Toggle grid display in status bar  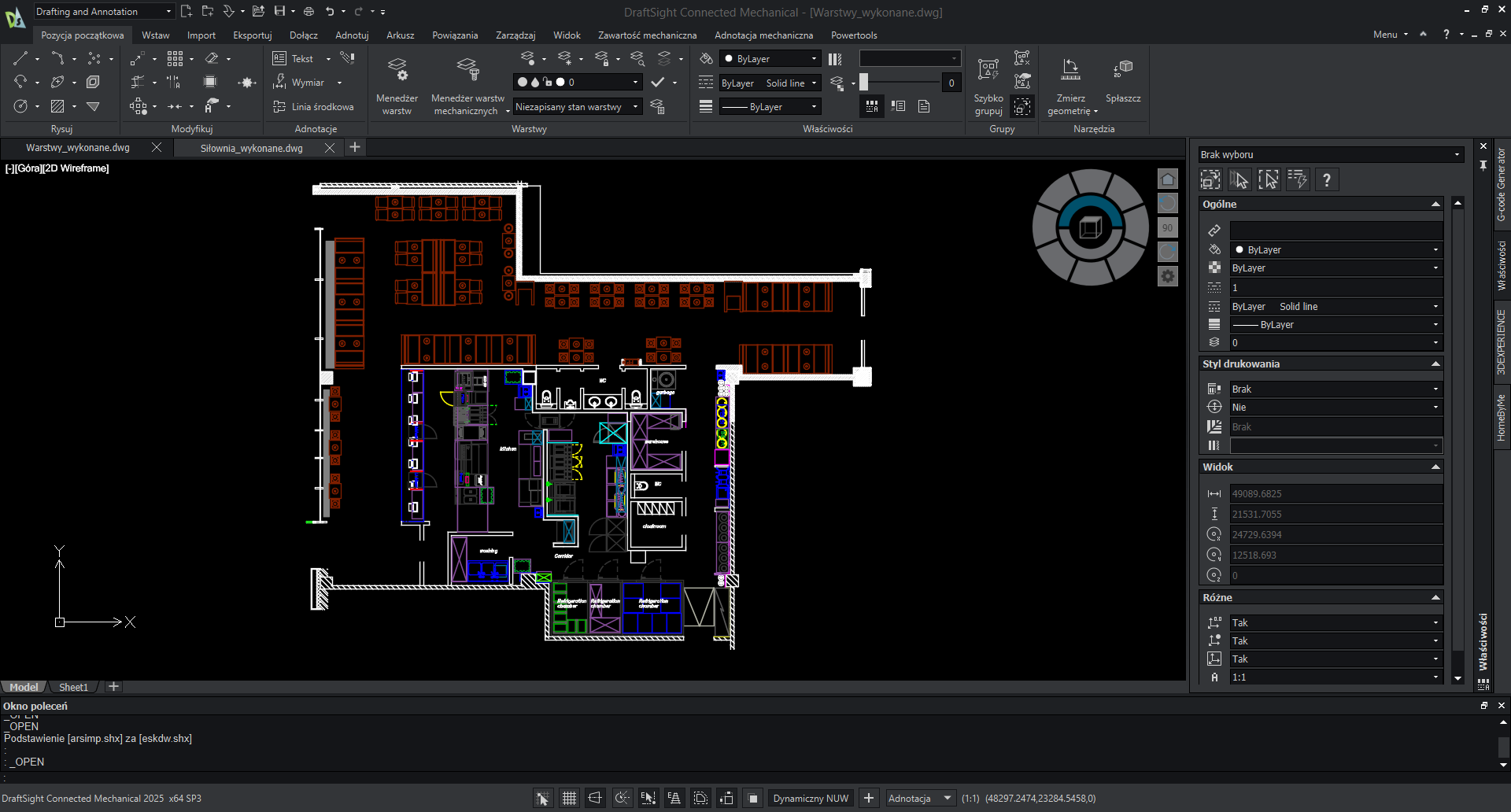569,799
